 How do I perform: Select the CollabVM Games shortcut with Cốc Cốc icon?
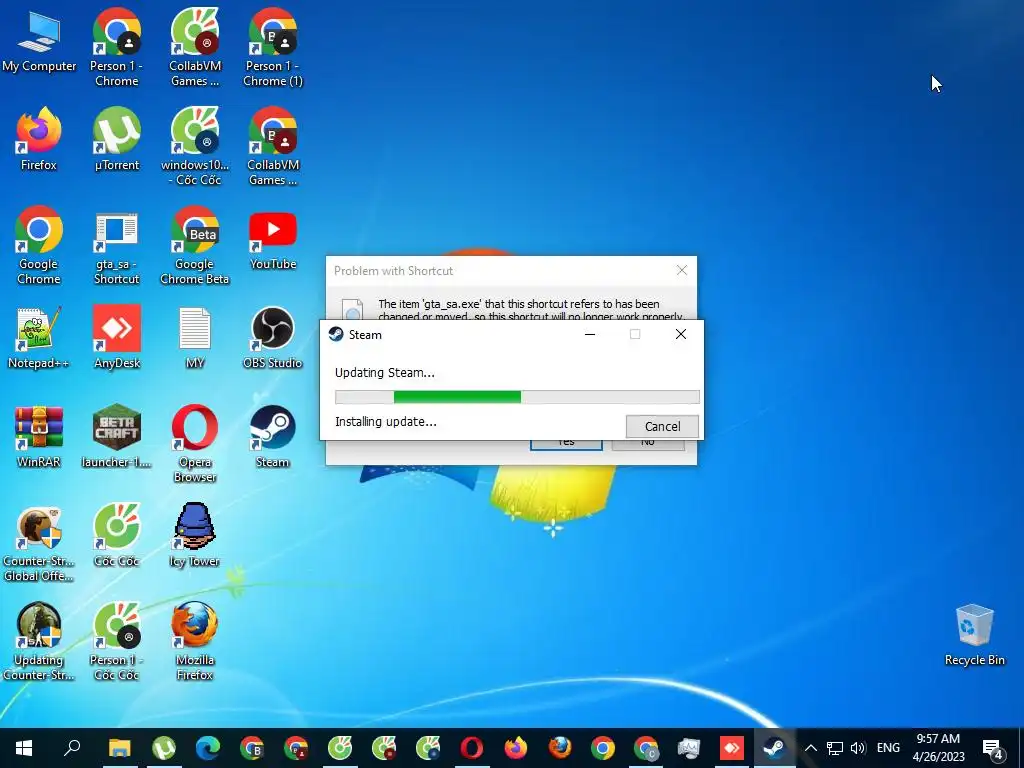pyautogui.click(x=195, y=47)
